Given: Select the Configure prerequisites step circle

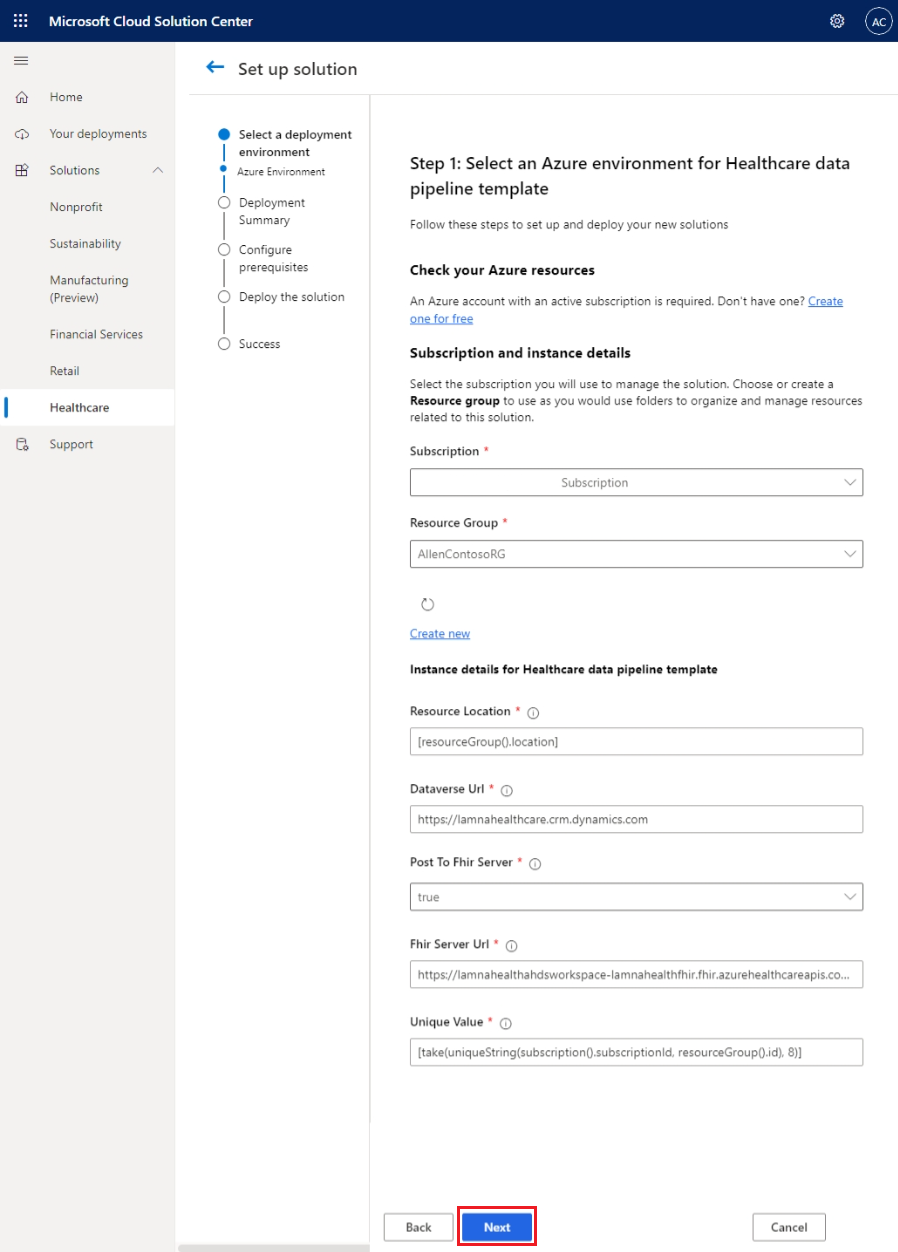Looking at the screenshot, I should 222,249.
